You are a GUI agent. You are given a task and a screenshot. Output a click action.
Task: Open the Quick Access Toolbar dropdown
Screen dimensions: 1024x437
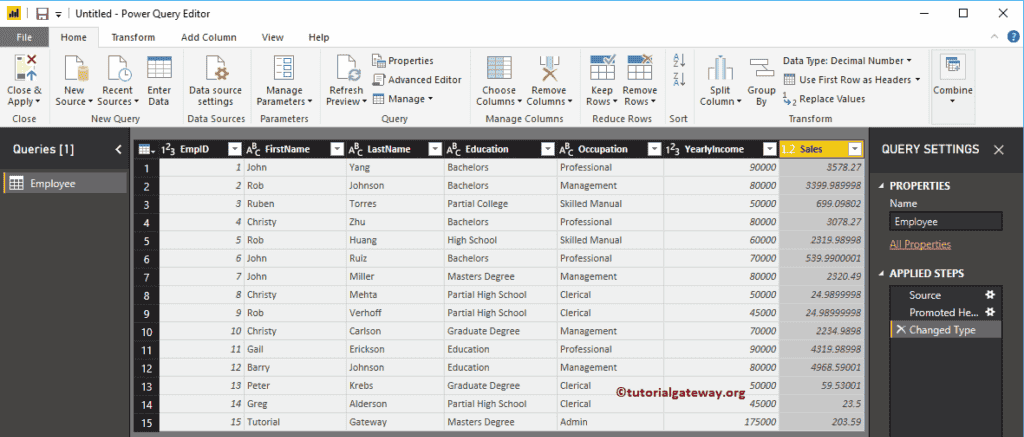tap(59, 14)
